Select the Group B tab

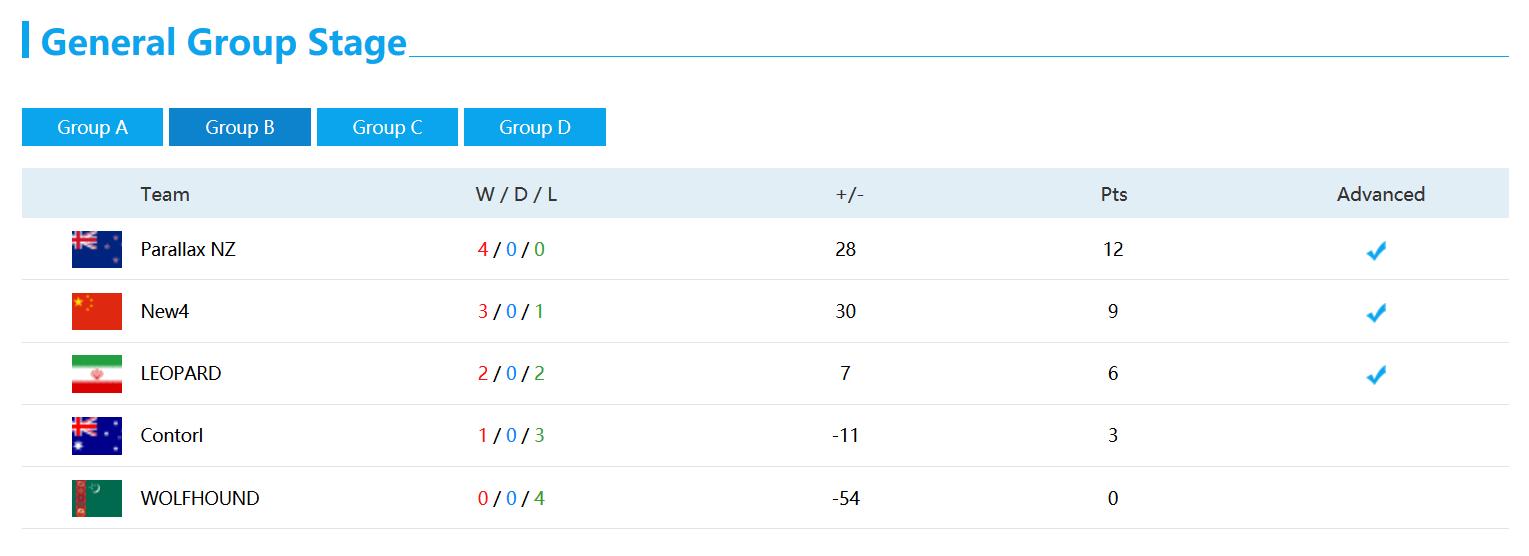coord(240,127)
